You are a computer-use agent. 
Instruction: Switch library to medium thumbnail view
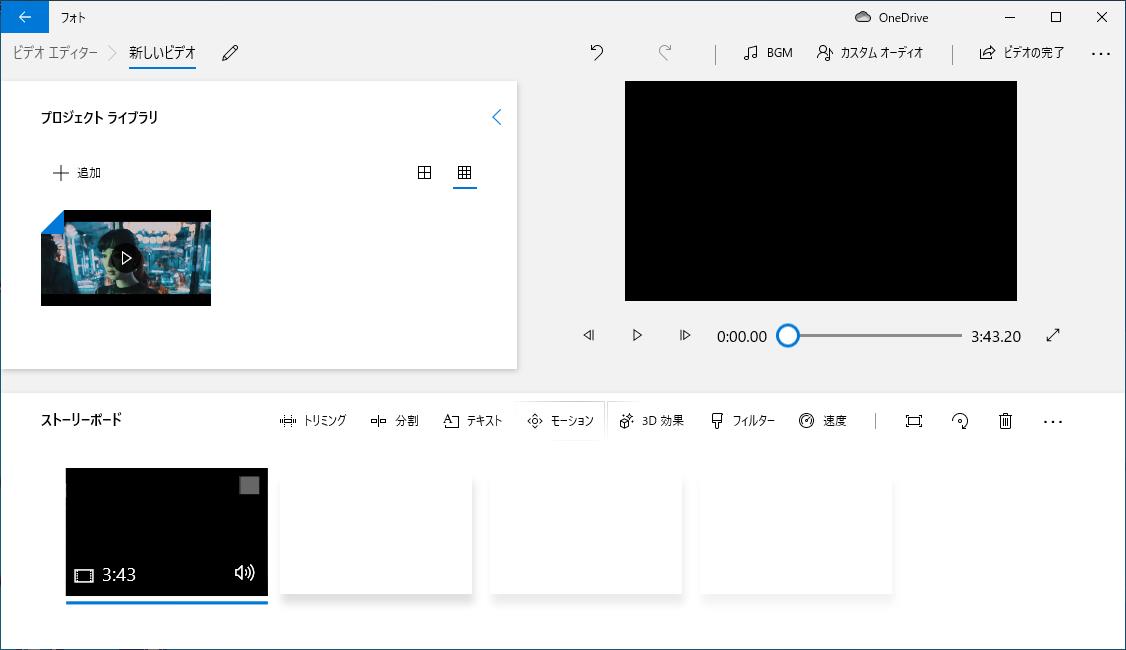point(424,172)
